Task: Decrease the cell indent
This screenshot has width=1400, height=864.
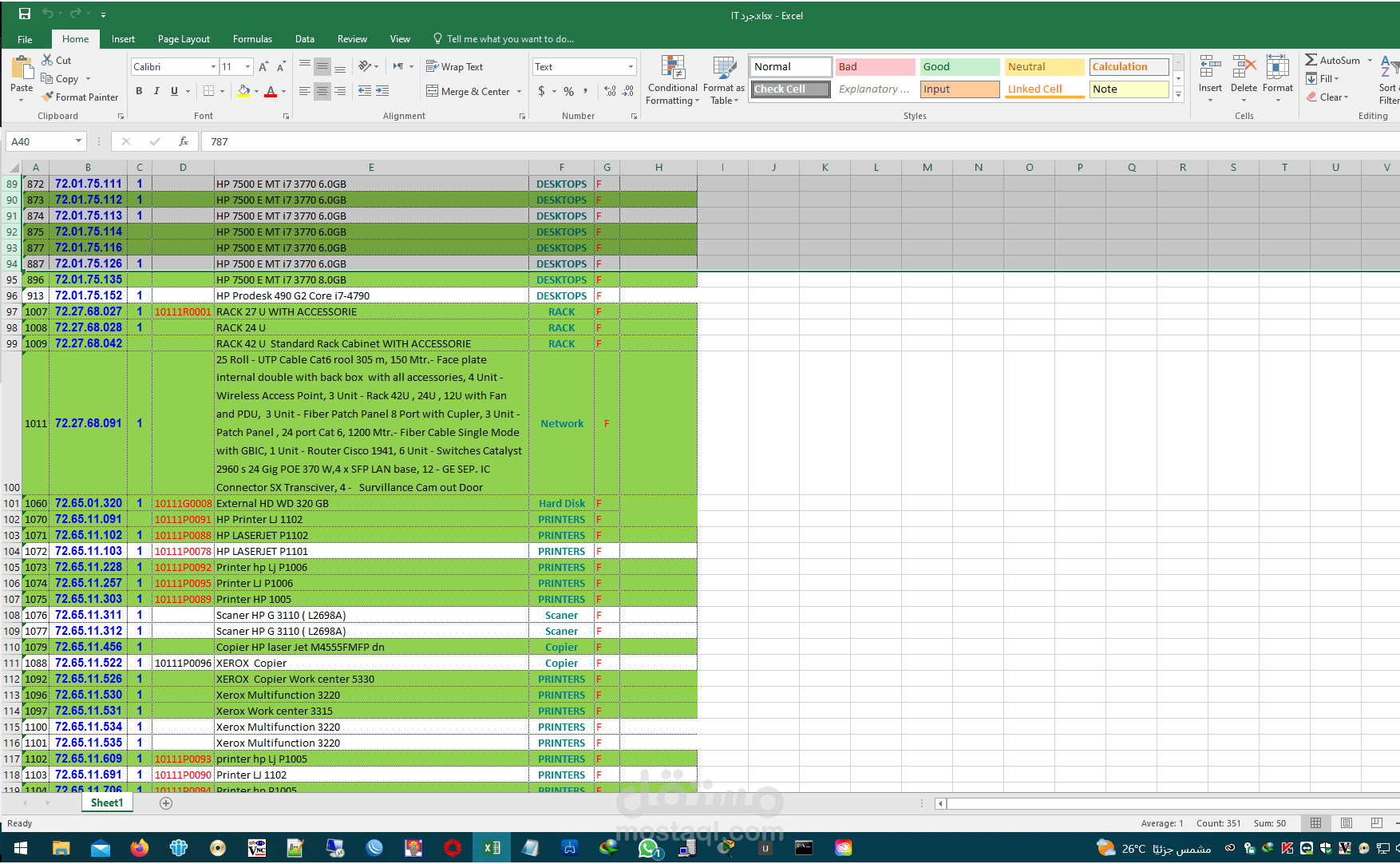Action: pos(365,91)
